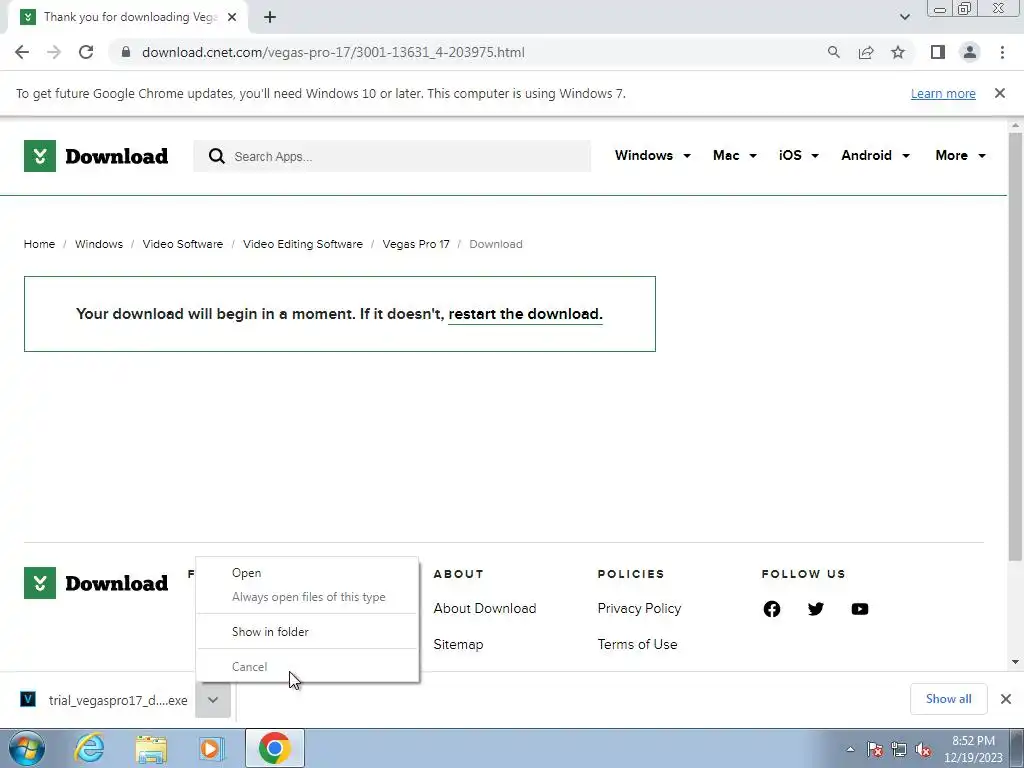Click Show all downloads button
The image size is (1024, 768).
[x=948, y=699]
